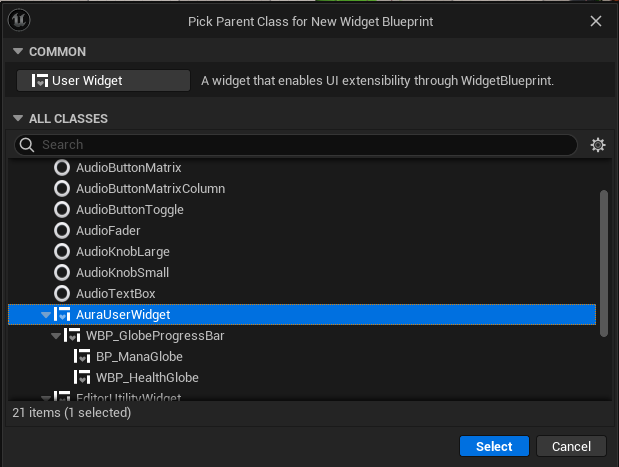
Task: Collapse the COMMON section
Action: (17, 51)
